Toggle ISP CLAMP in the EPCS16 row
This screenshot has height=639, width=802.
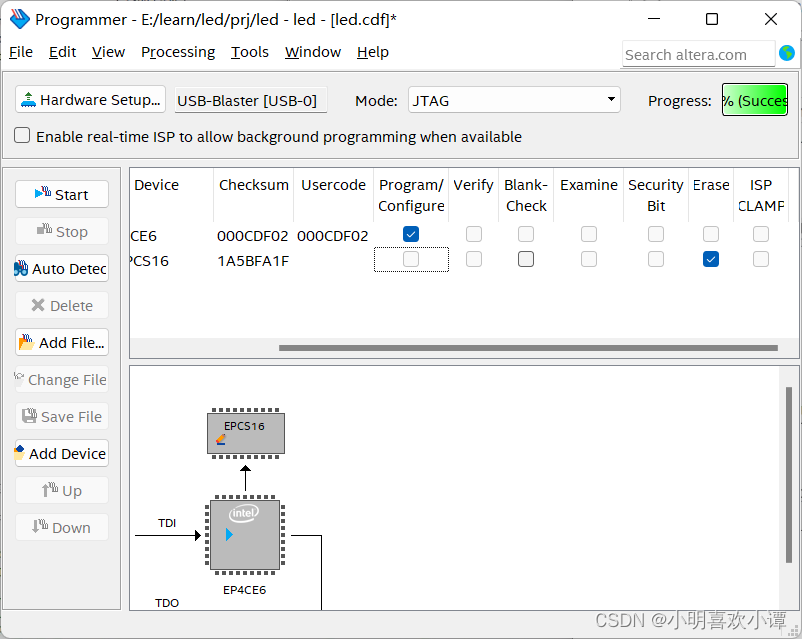point(761,259)
